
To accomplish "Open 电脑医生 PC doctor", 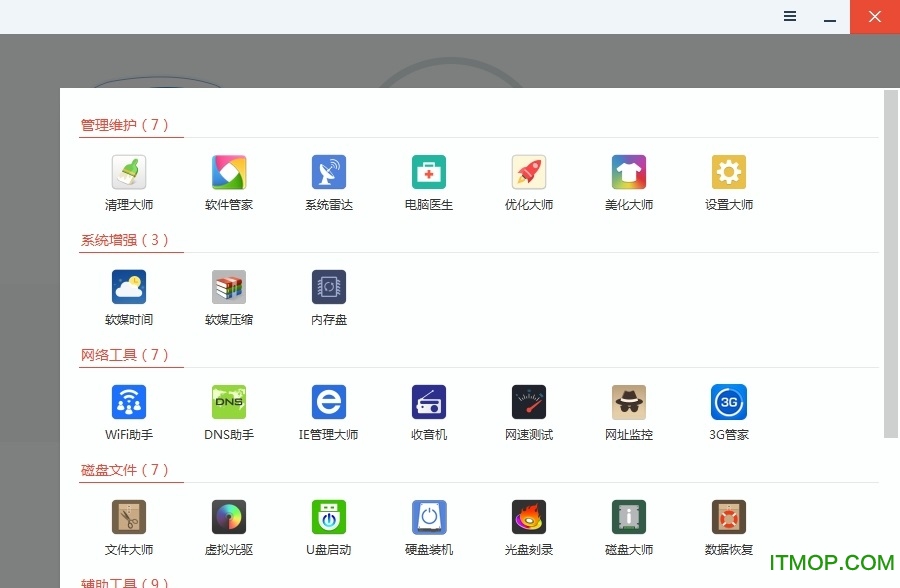I will tap(428, 180).
